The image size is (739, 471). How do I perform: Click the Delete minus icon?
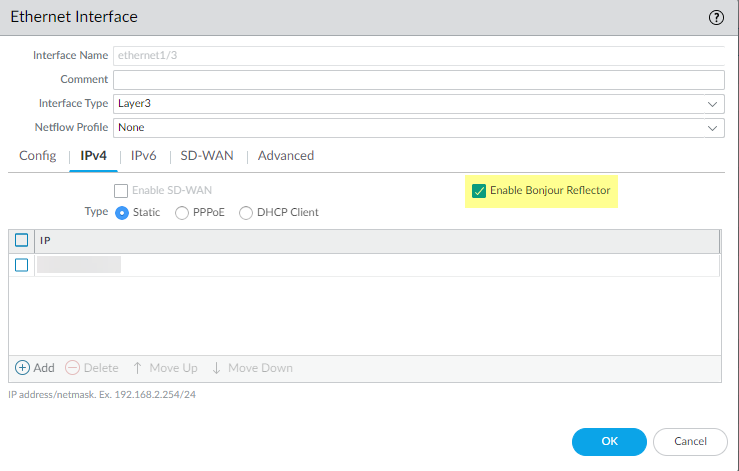[72, 368]
